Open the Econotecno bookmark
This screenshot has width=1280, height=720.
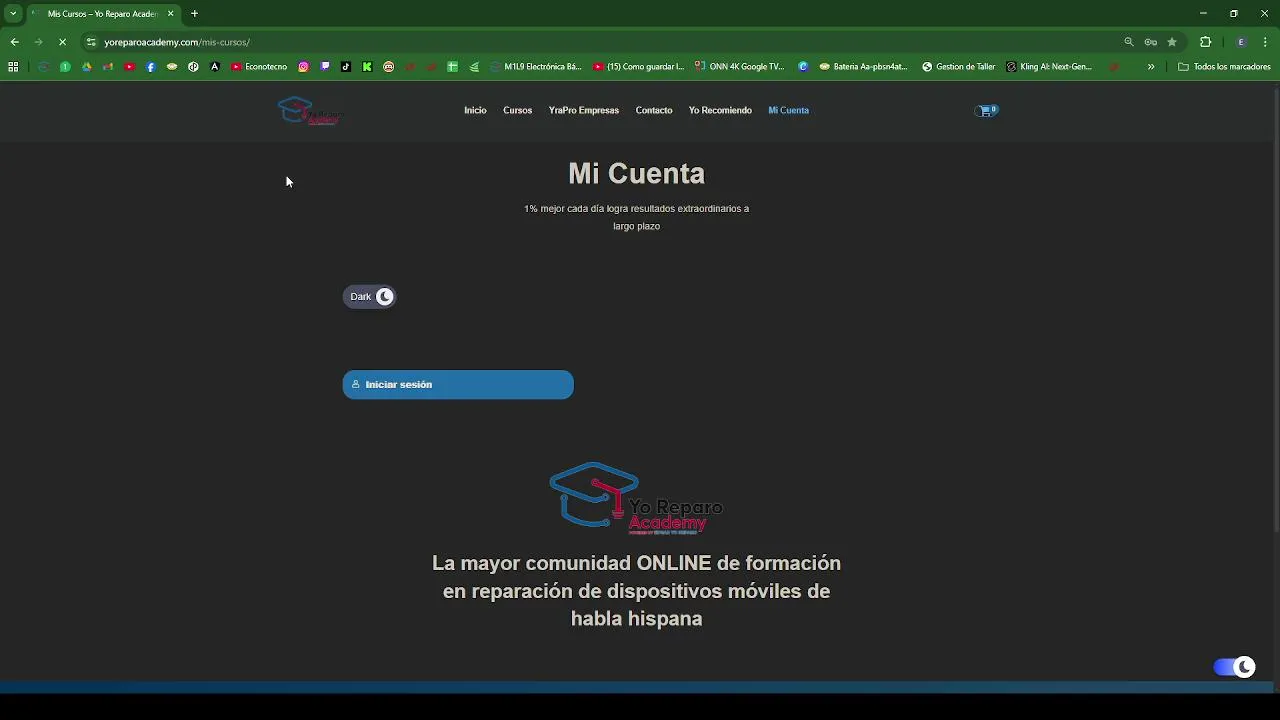click(259, 67)
